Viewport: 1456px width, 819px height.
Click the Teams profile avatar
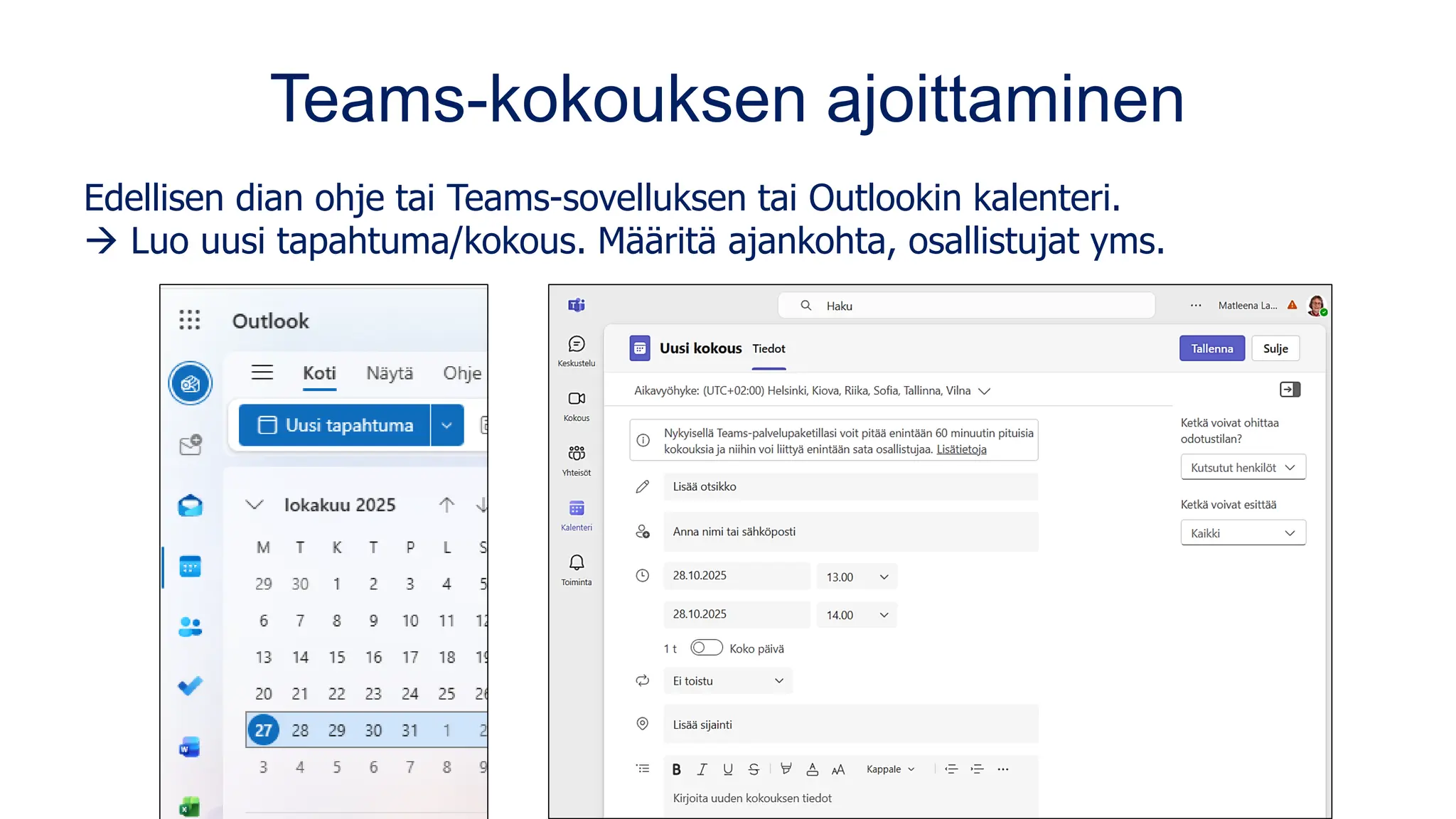click(1317, 306)
